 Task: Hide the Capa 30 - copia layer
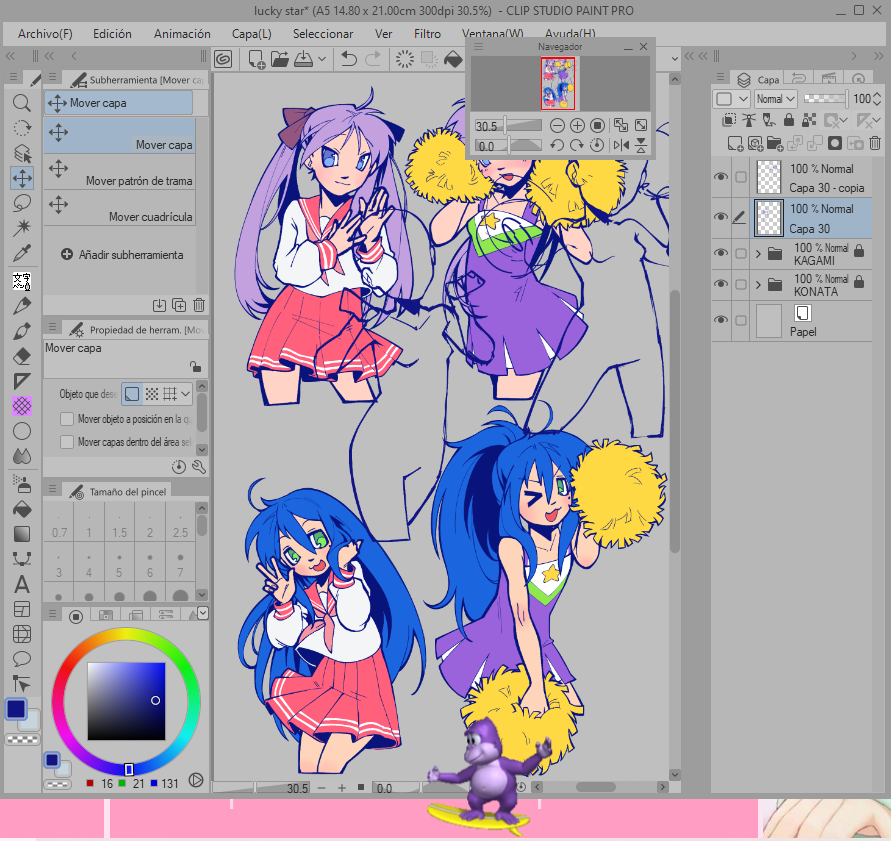tap(721, 177)
